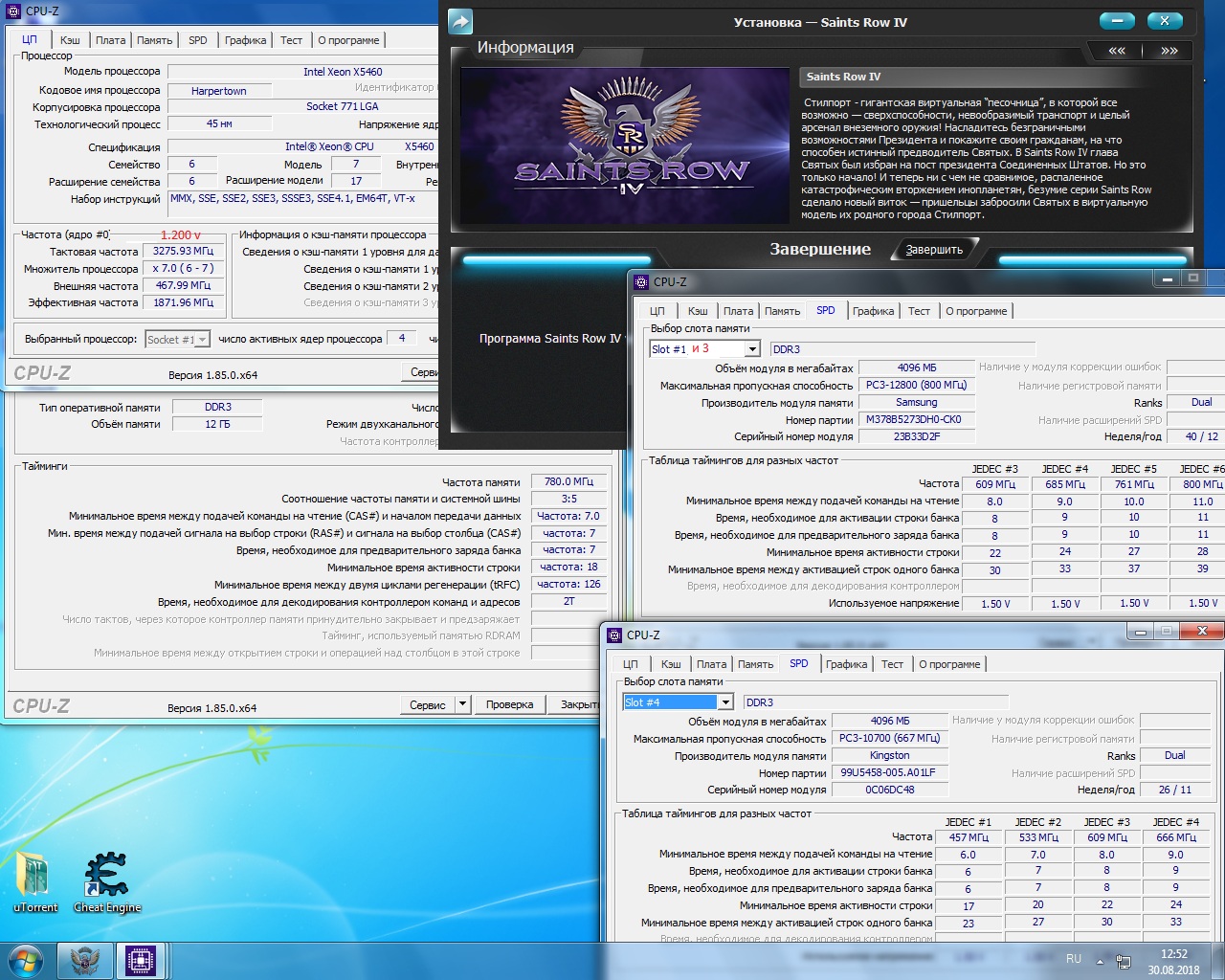Open the Память tab in the processor CPU-Z window
The height and width of the screenshot is (980, 1225).
click(x=154, y=40)
